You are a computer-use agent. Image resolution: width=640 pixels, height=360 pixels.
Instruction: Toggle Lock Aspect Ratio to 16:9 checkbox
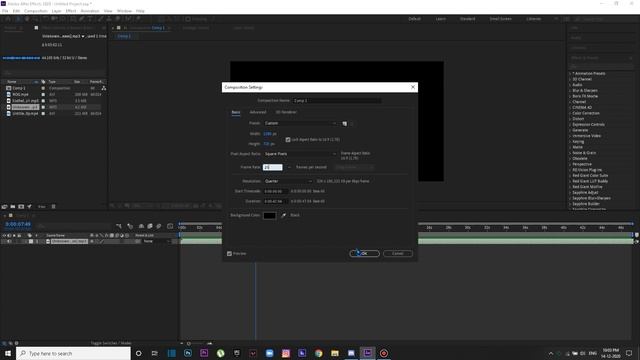288,140
